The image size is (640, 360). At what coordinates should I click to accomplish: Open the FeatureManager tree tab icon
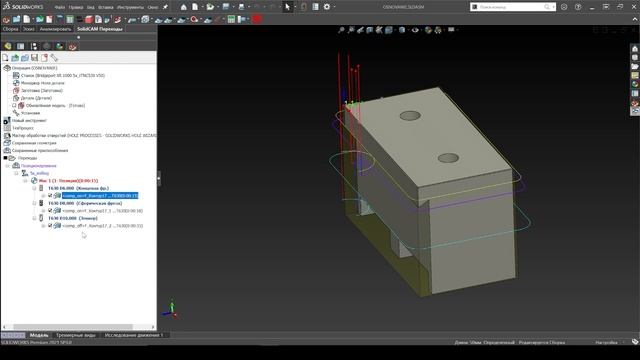[8, 46]
